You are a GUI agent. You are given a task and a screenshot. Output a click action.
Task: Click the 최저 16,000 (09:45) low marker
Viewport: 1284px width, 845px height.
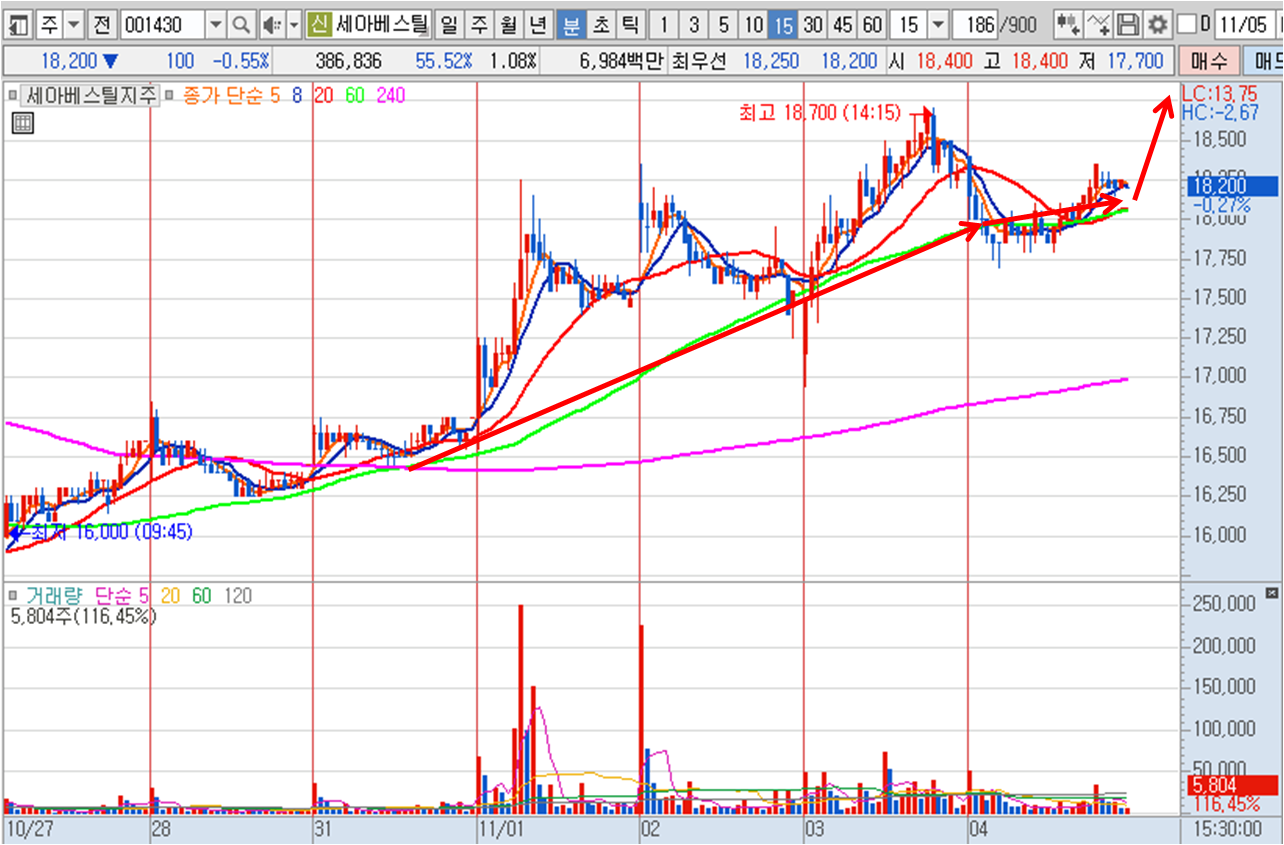111,532
